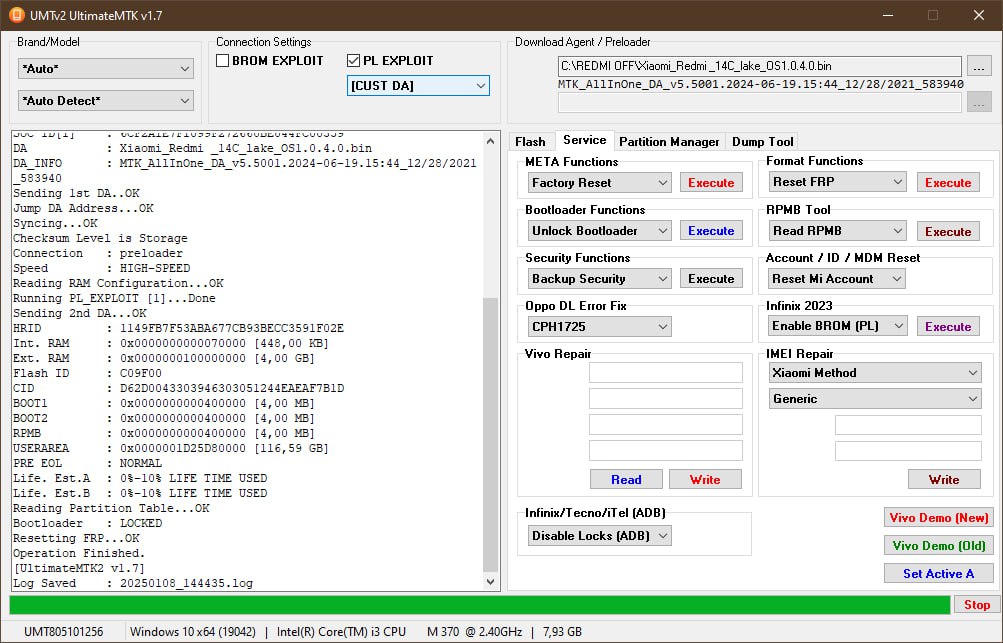The width and height of the screenshot is (1003, 643).
Task: Open the Backup Security dropdown
Action: click(599, 279)
